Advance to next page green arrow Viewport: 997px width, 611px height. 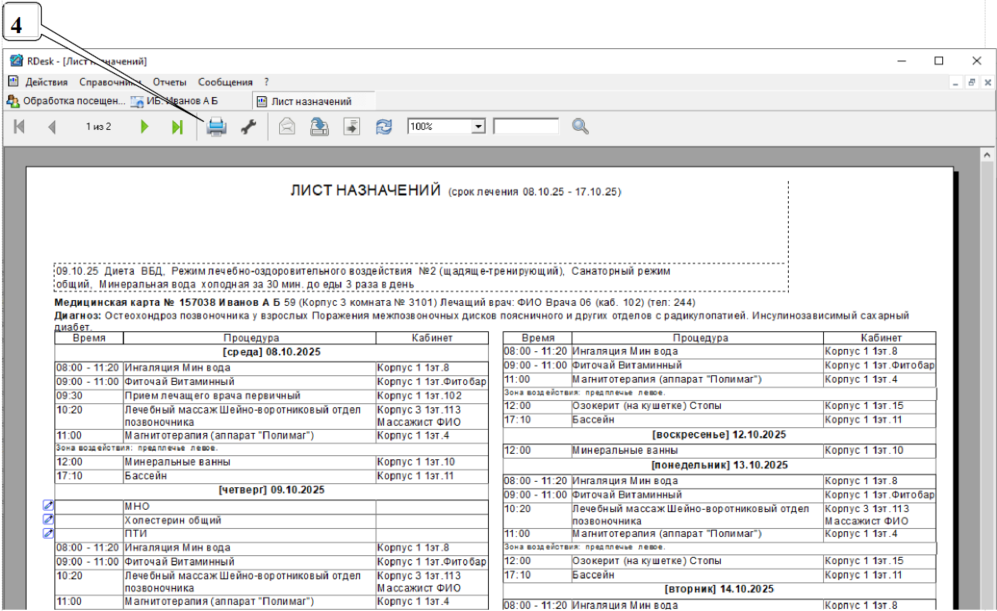point(145,127)
